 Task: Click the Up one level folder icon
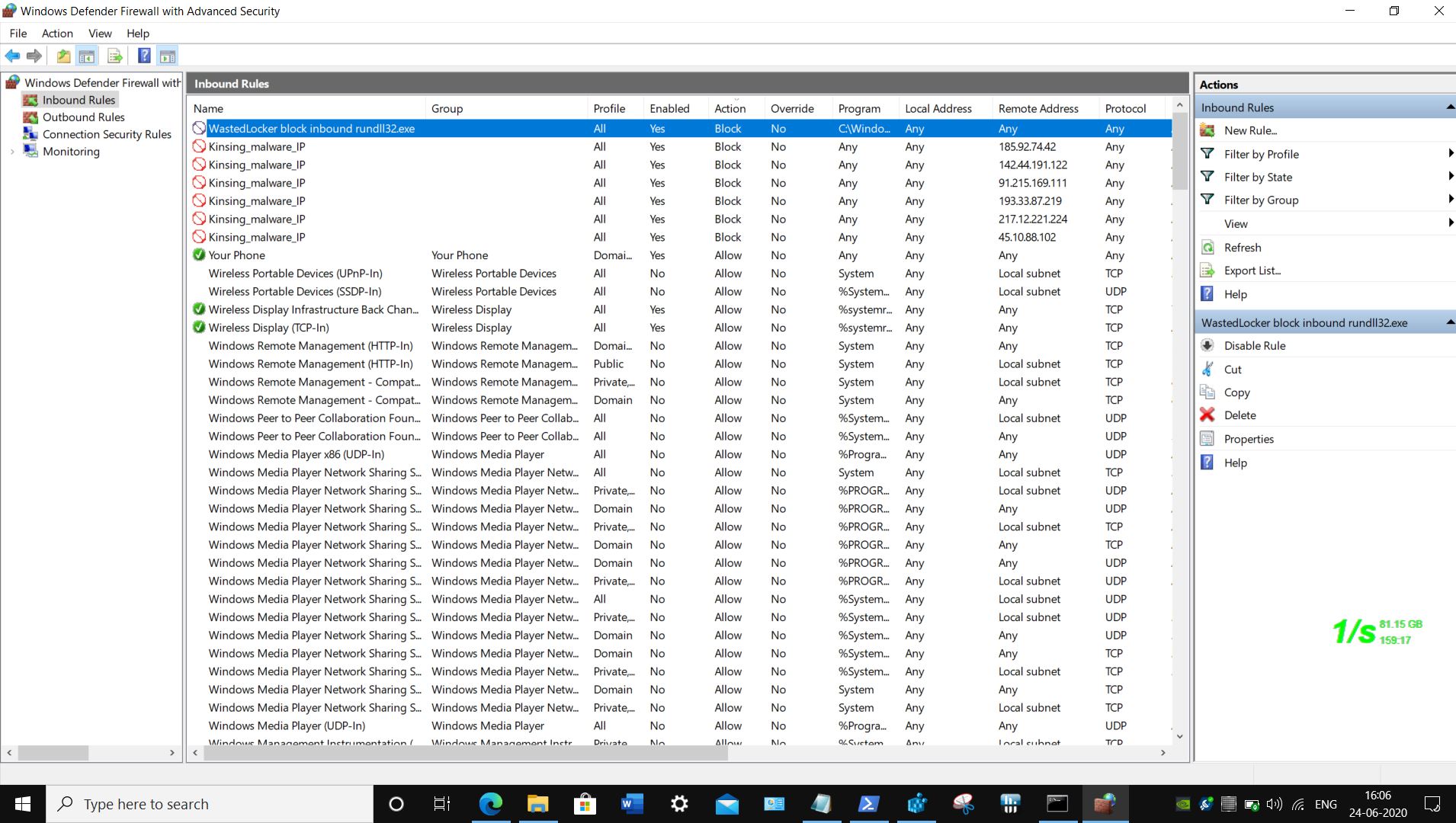63,56
